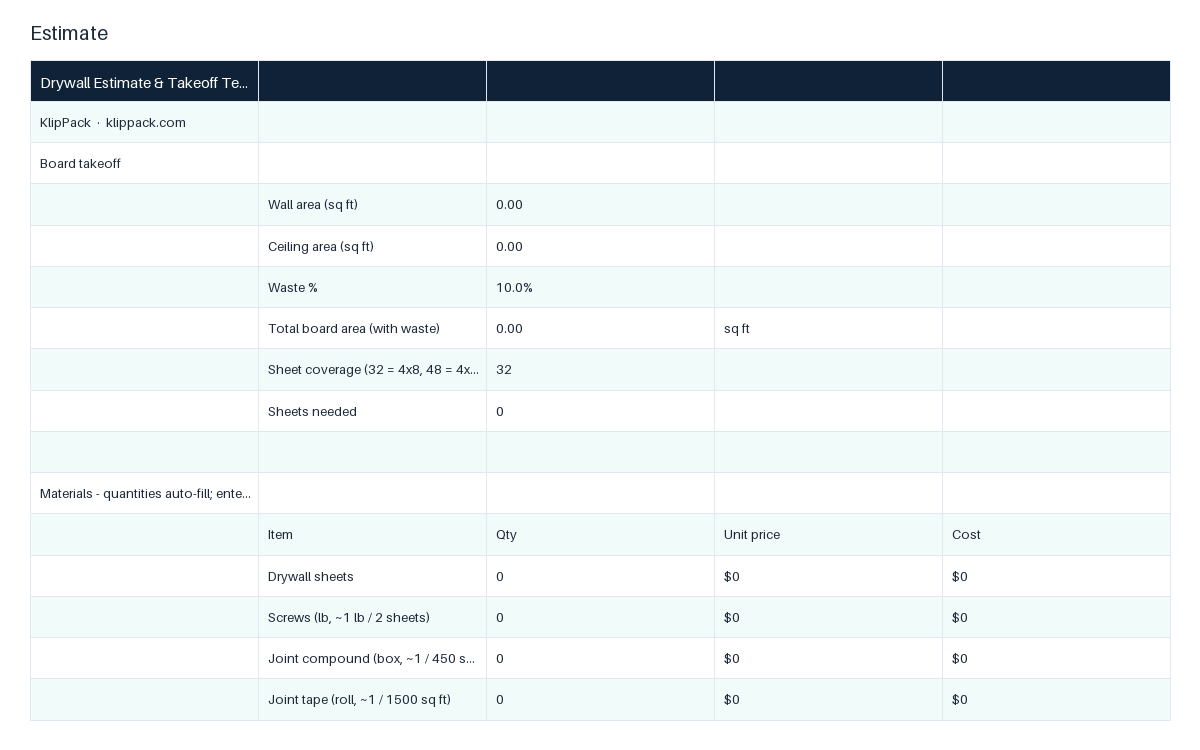Click the Materials quantities auto-fill section cell

pyautogui.click(x=145, y=493)
